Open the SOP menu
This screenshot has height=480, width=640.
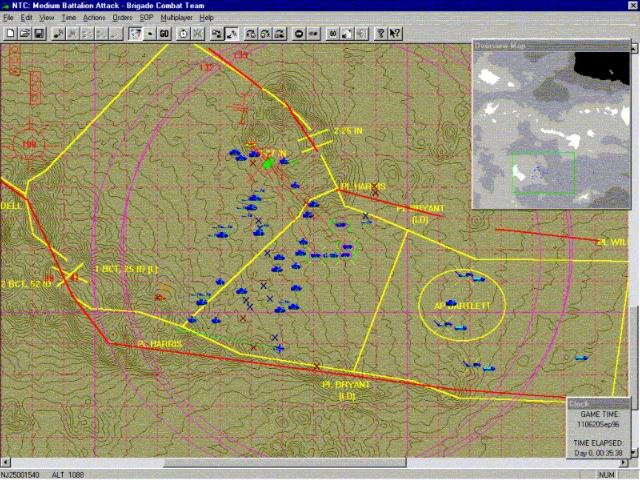coord(146,18)
